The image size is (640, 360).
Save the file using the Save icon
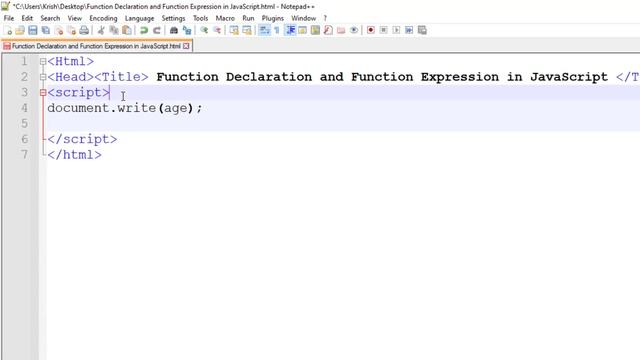(33, 30)
